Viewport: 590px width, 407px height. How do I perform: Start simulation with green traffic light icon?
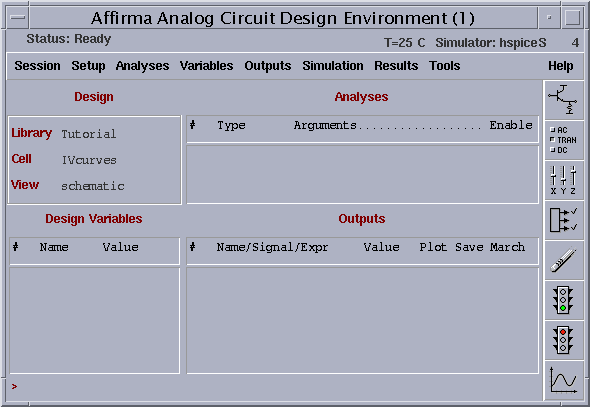pos(564,301)
